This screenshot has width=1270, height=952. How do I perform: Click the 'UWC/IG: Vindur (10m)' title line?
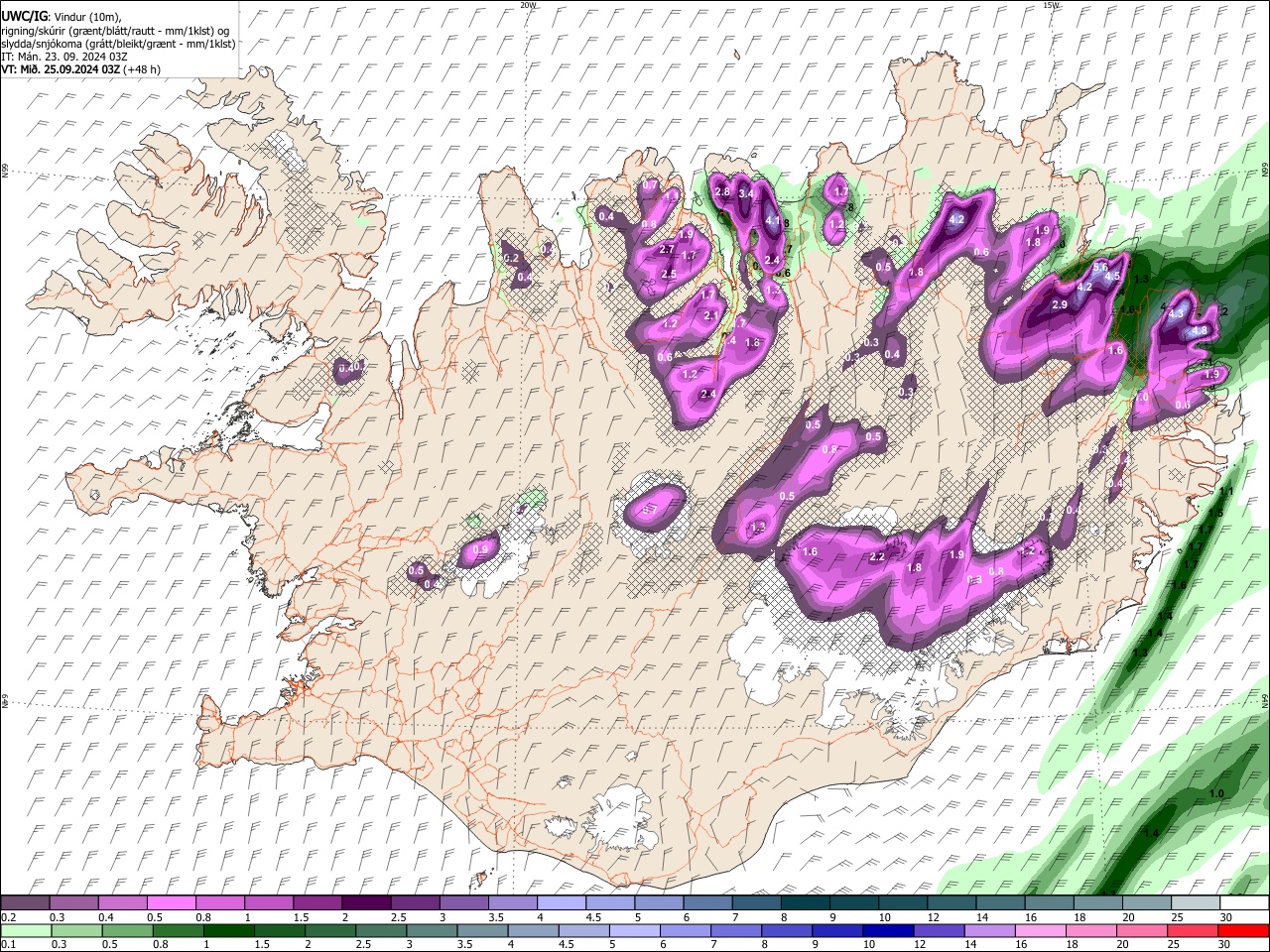click(62, 17)
